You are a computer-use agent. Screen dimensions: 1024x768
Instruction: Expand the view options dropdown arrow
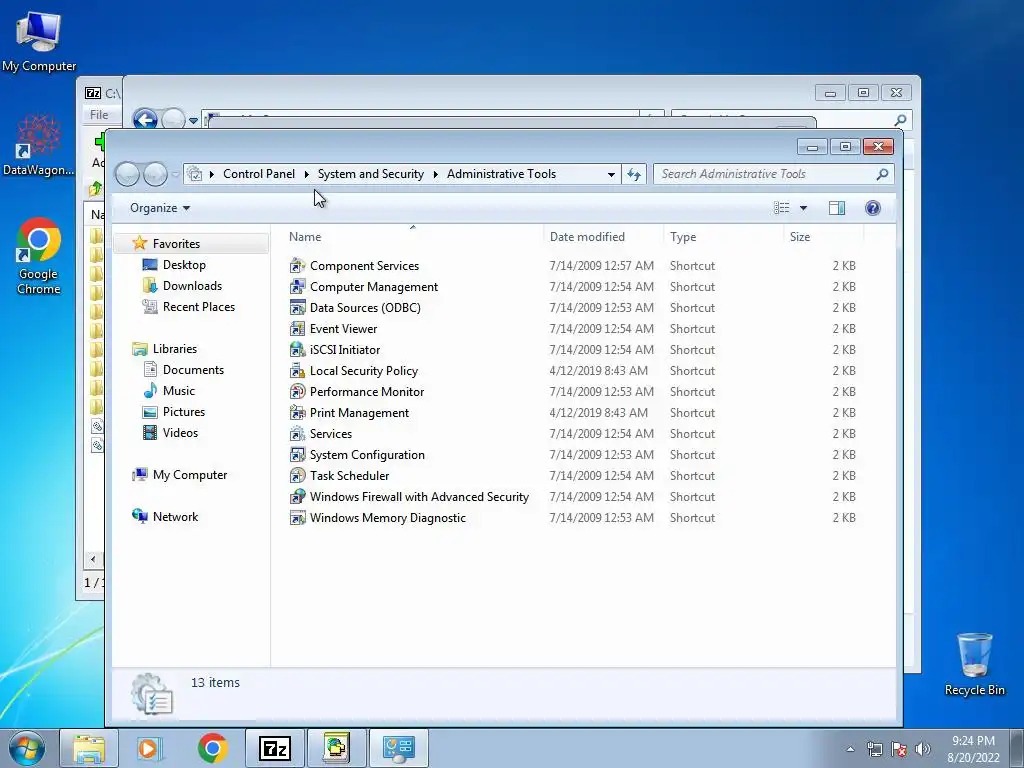(803, 208)
